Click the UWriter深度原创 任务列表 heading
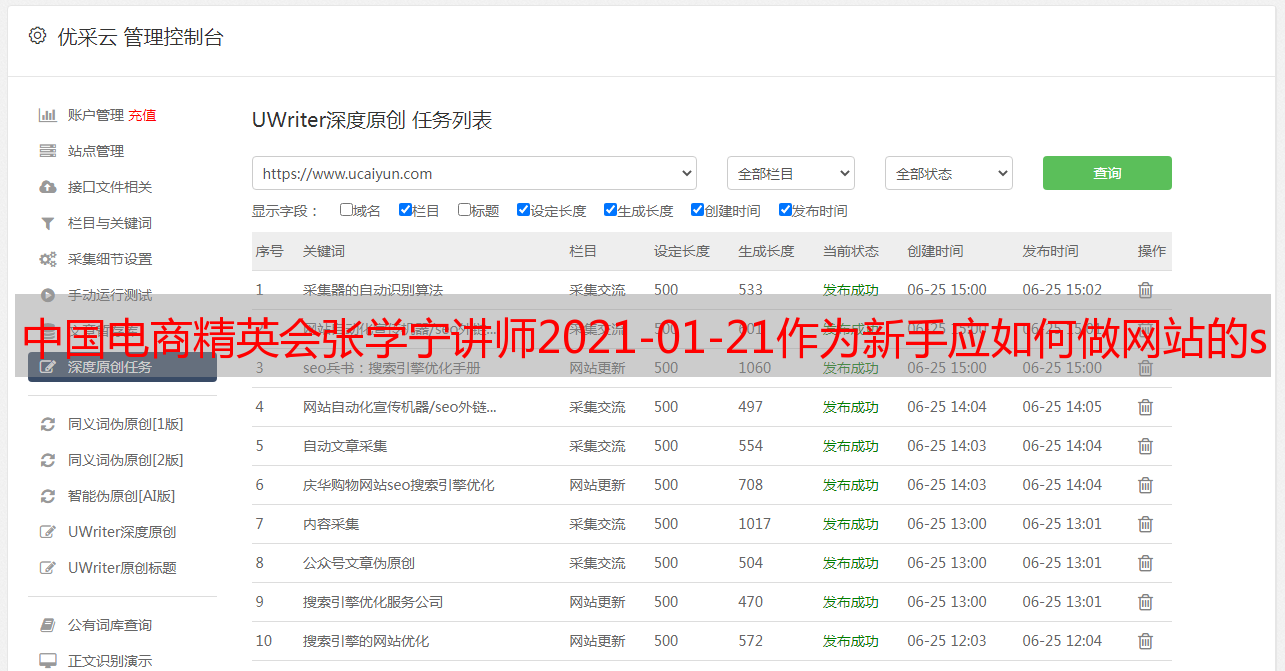 [372, 120]
